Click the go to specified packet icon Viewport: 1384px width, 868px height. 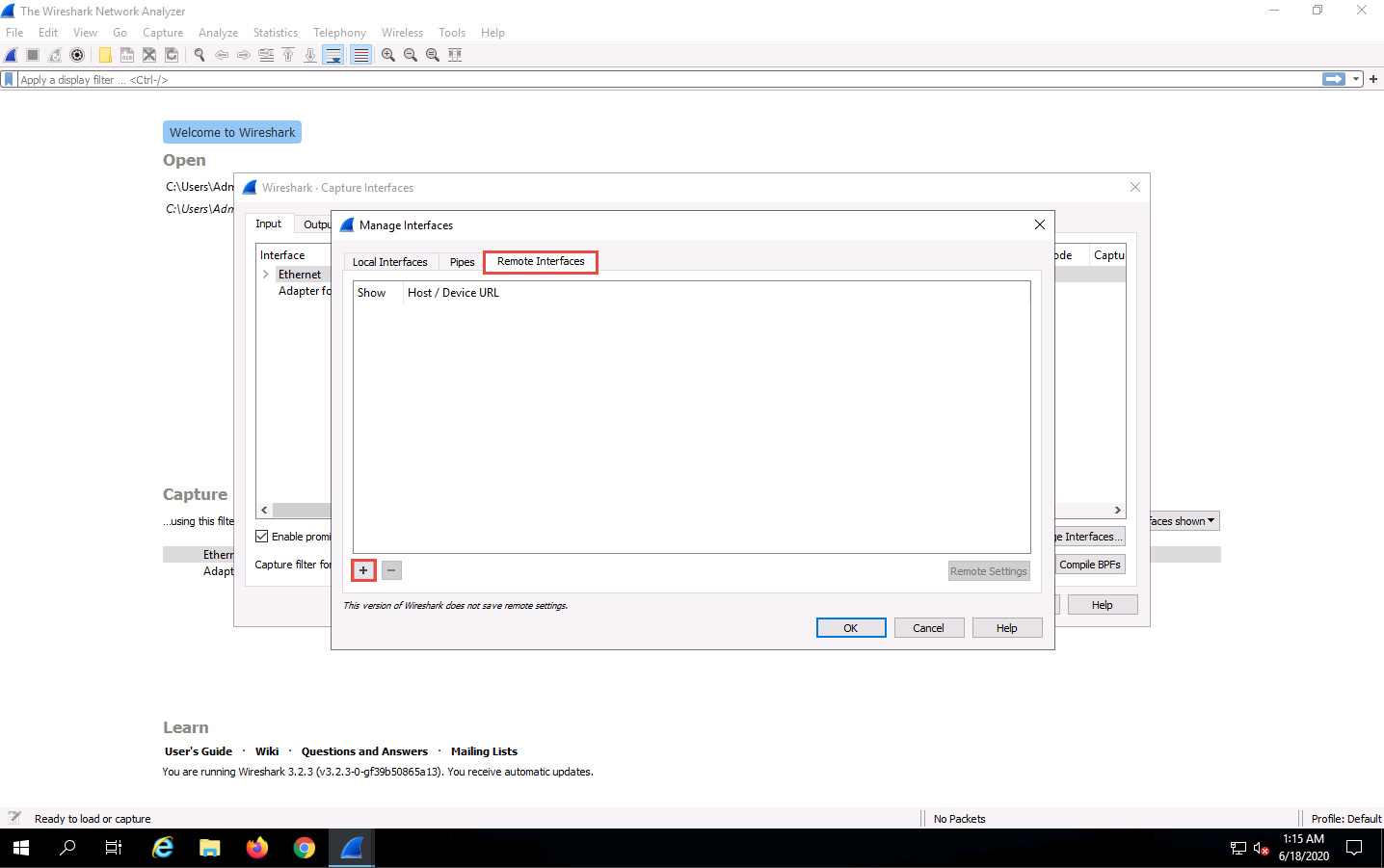[x=266, y=55]
